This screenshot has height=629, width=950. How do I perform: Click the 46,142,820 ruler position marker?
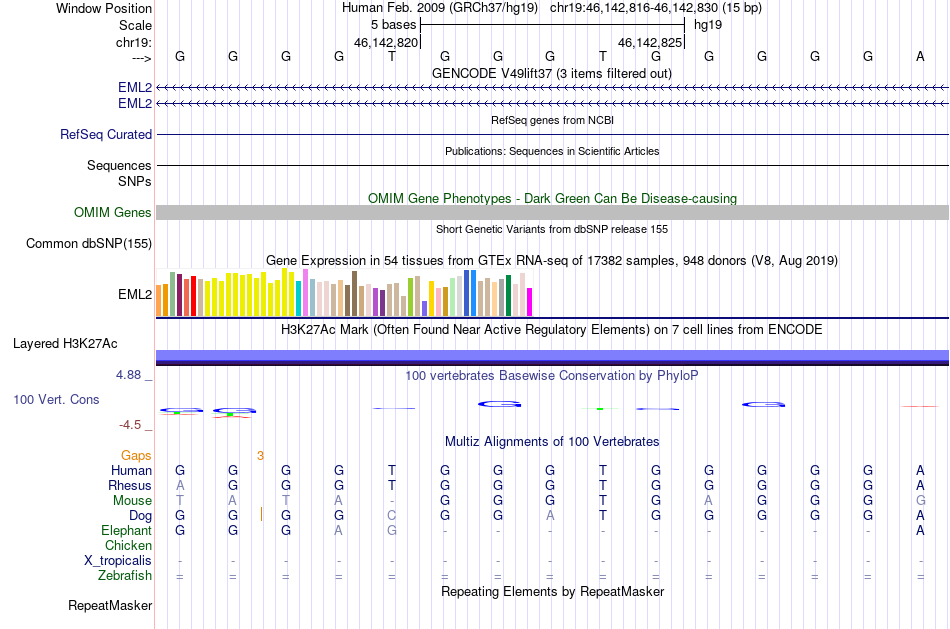[387, 42]
